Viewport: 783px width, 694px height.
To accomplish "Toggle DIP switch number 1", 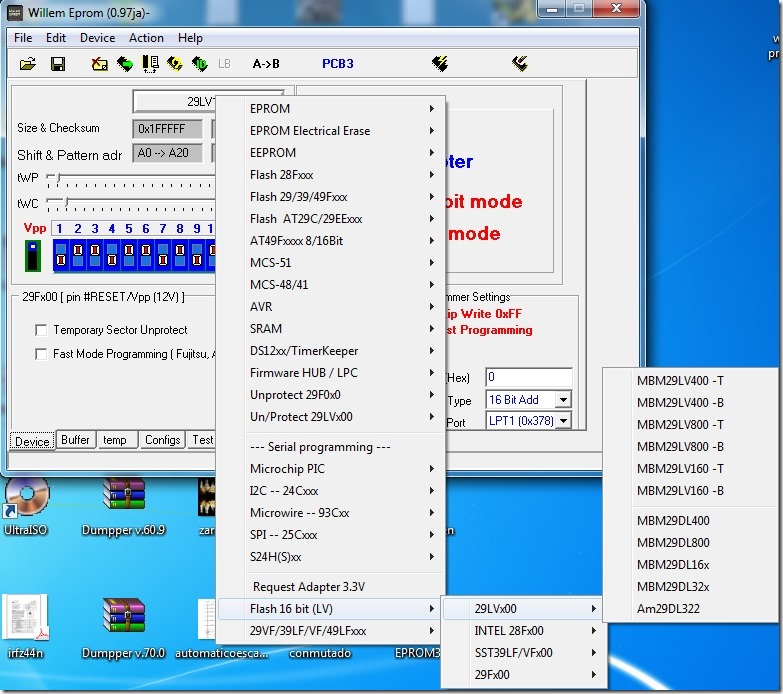I will tap(61, 256).
